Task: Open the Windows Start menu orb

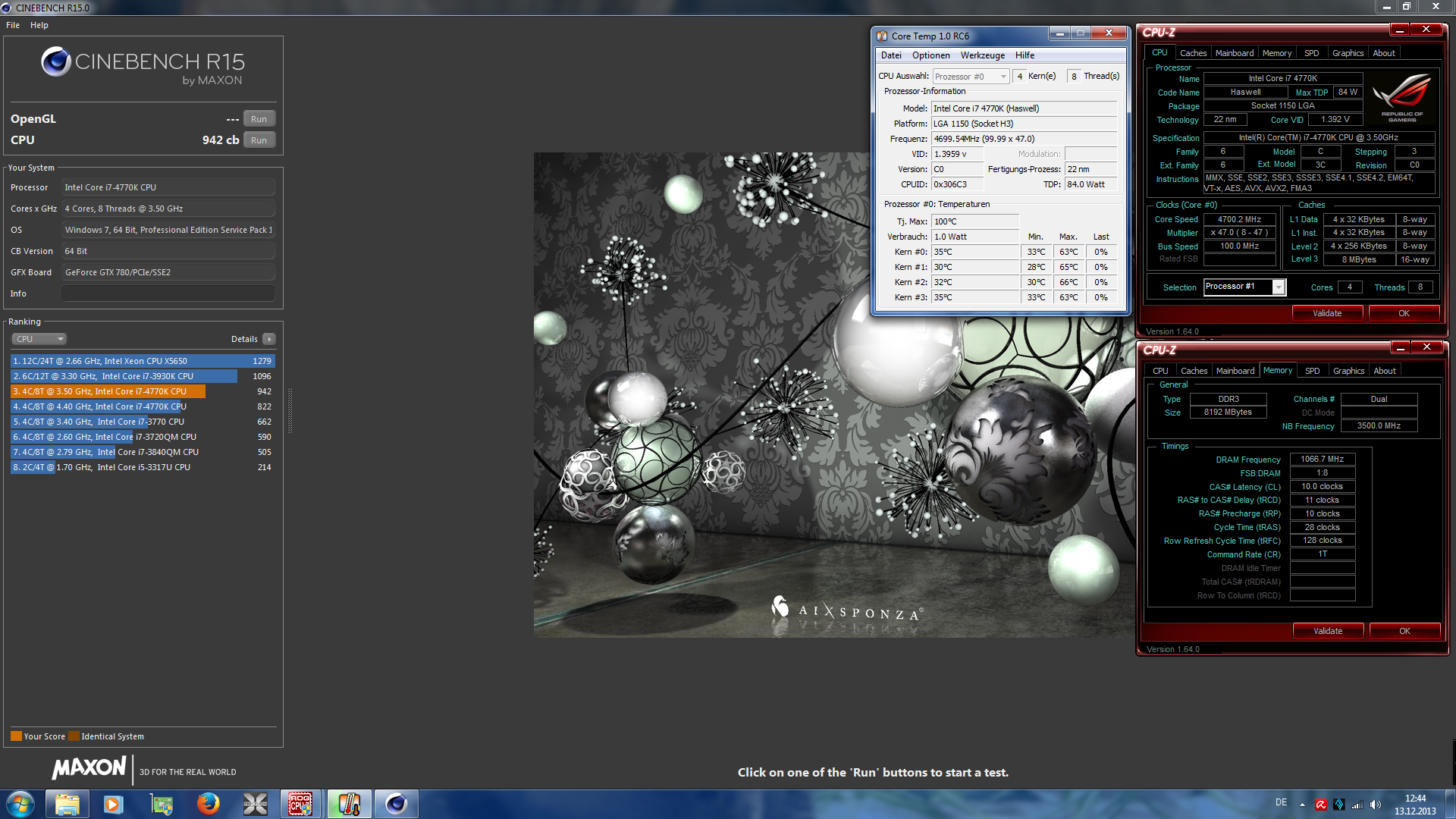Action: (x=20, y=804)
